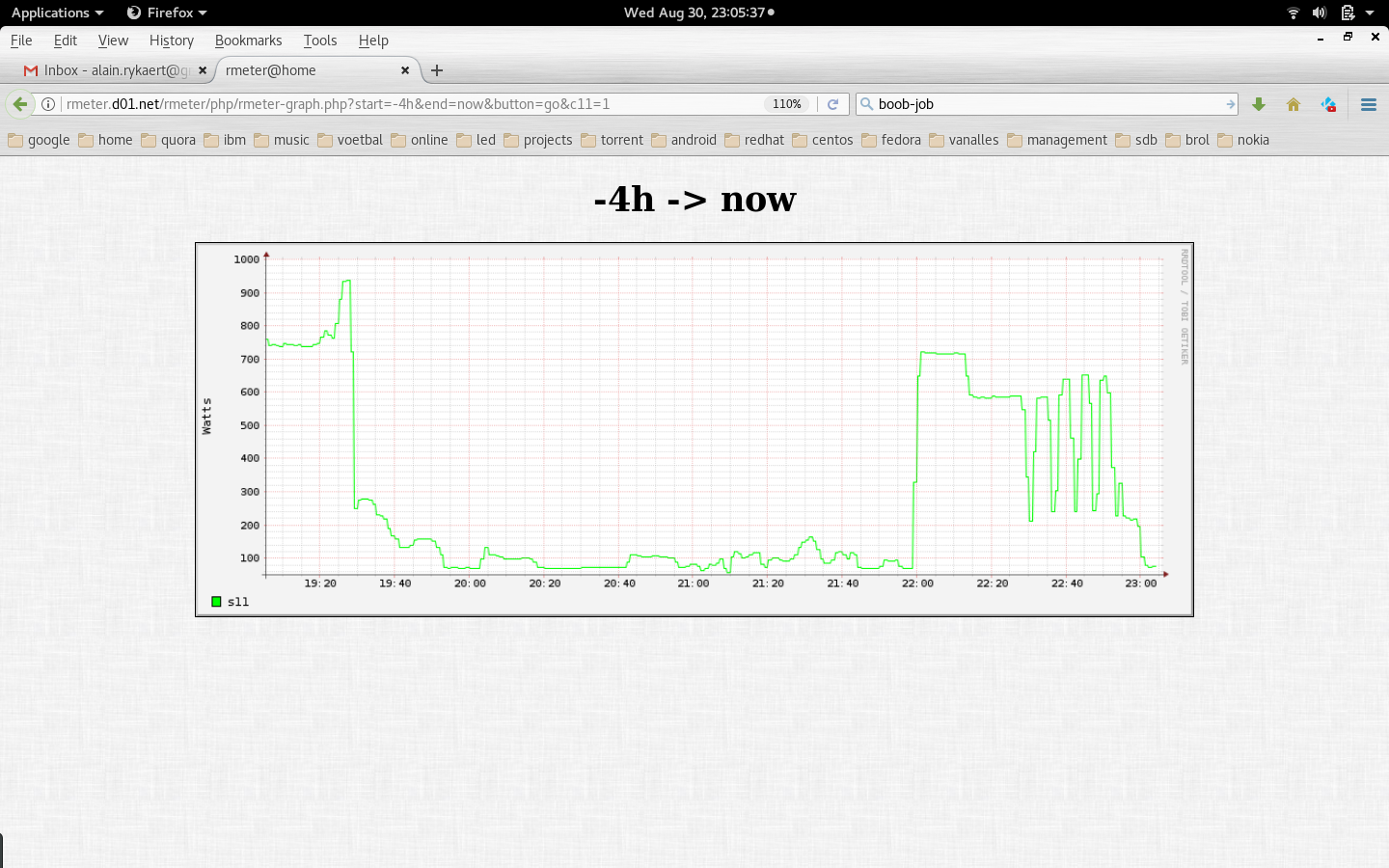Reset the 110% zoom indicator

click(x=787, y=104)
